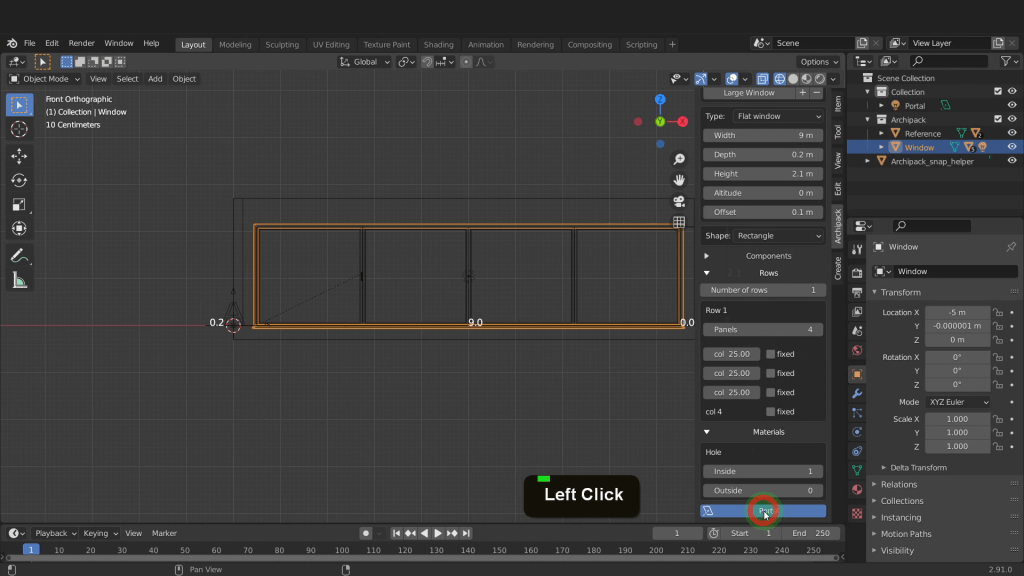Open the window Type dropdown

click(x=777, y=116)
